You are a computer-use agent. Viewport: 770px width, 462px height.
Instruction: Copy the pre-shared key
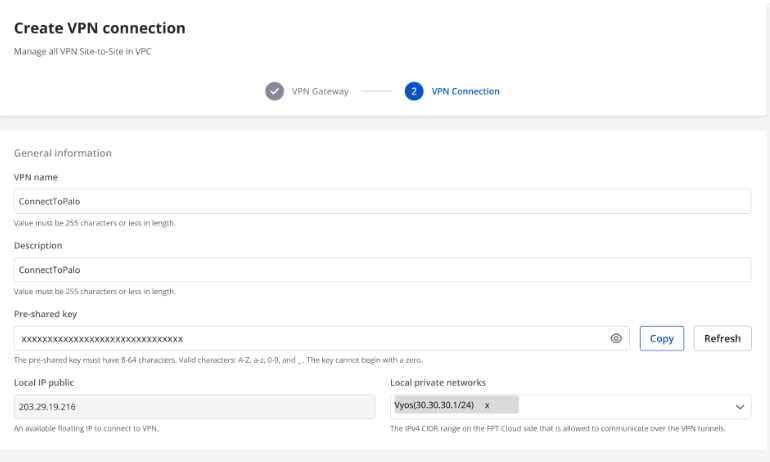click(x=661, y=339)
